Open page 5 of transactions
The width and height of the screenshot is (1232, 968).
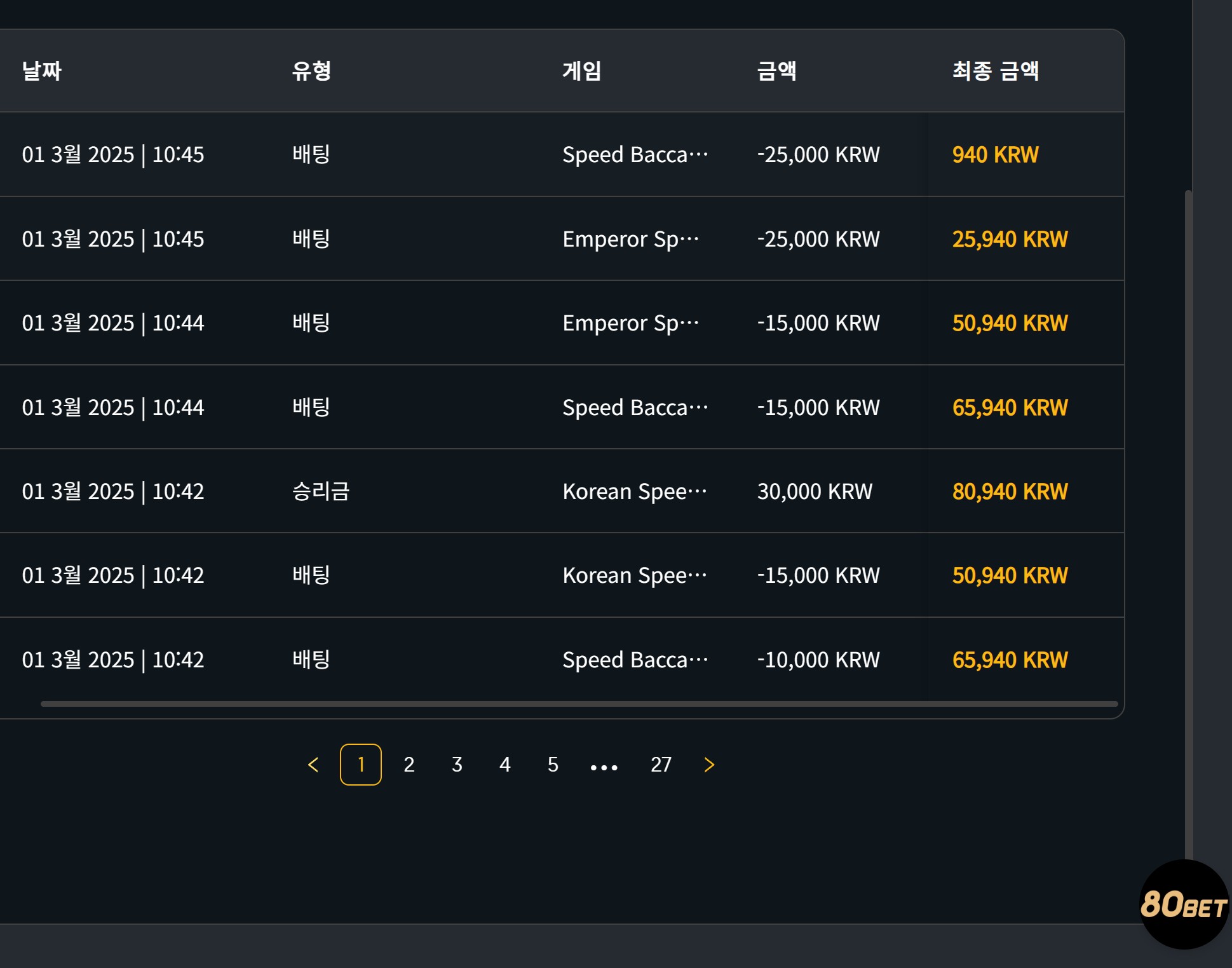tap(553, 765)
